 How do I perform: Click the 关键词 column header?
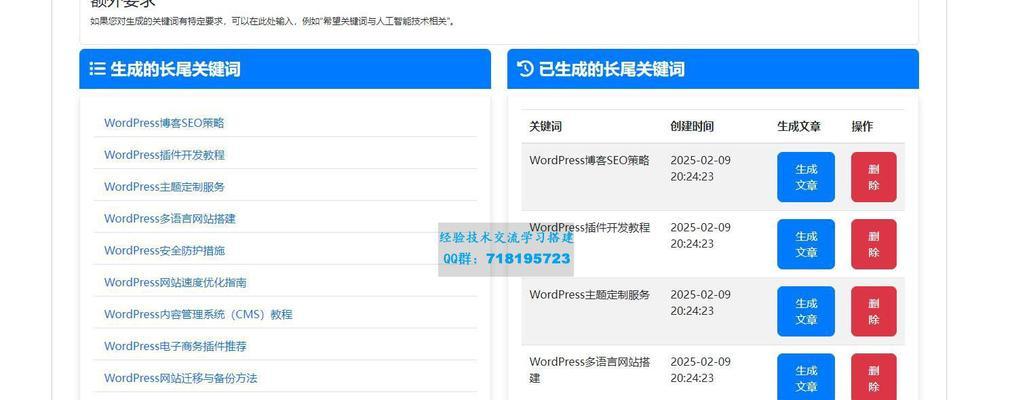point(545,126)
